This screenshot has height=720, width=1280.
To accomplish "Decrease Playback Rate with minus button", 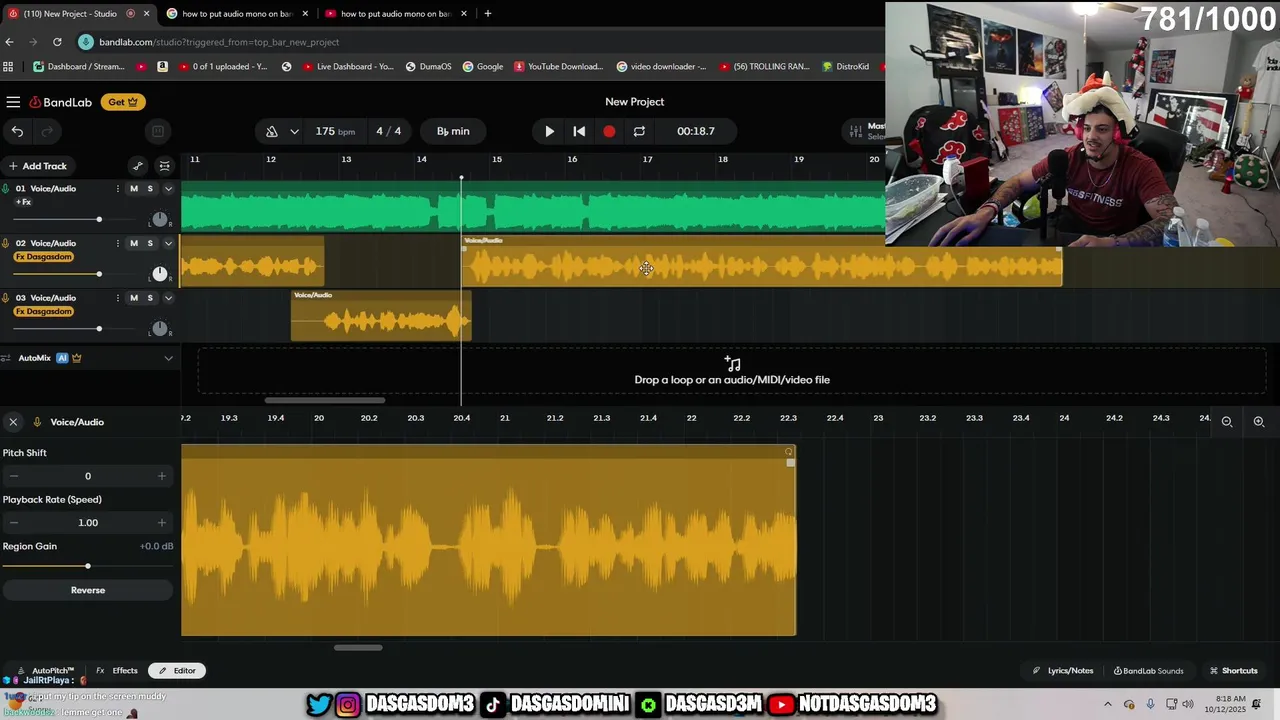I will 13,522.
